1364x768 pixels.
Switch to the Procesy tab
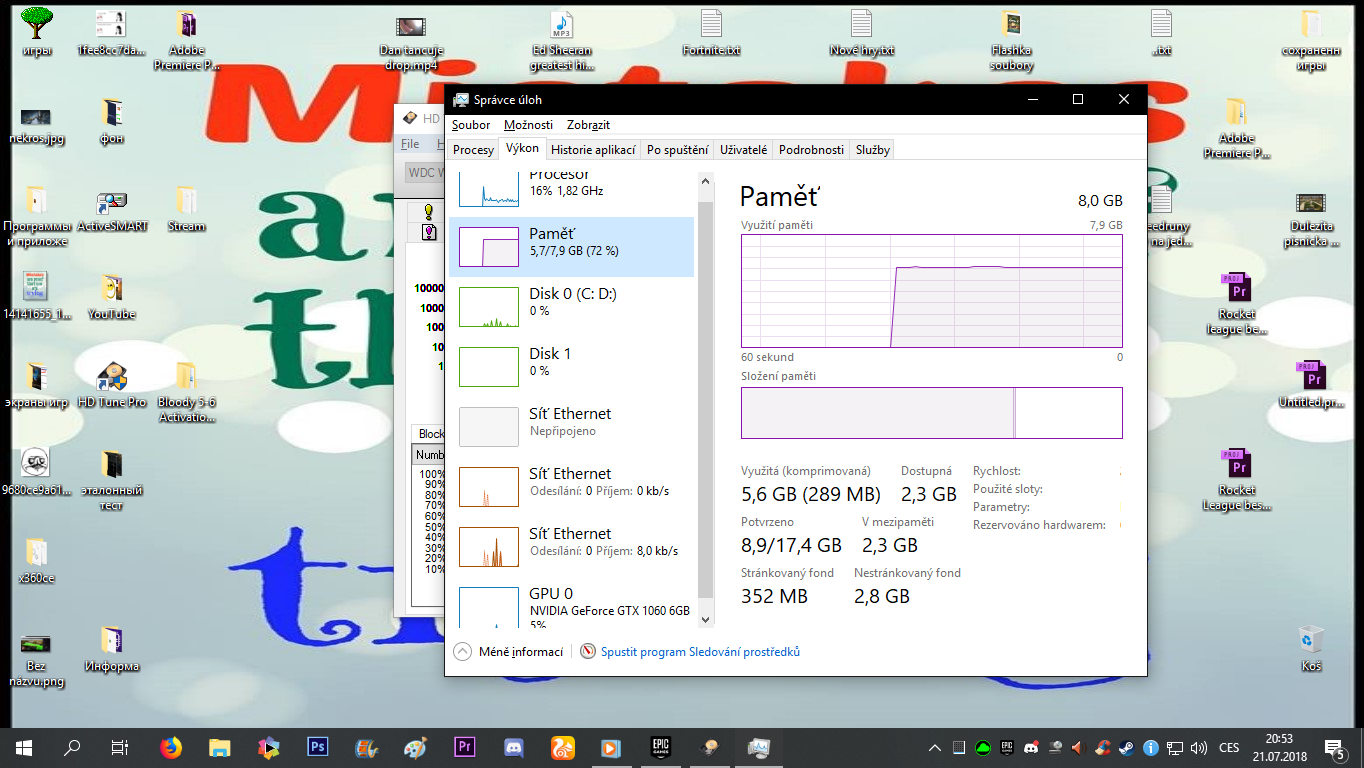pos(473,150)
